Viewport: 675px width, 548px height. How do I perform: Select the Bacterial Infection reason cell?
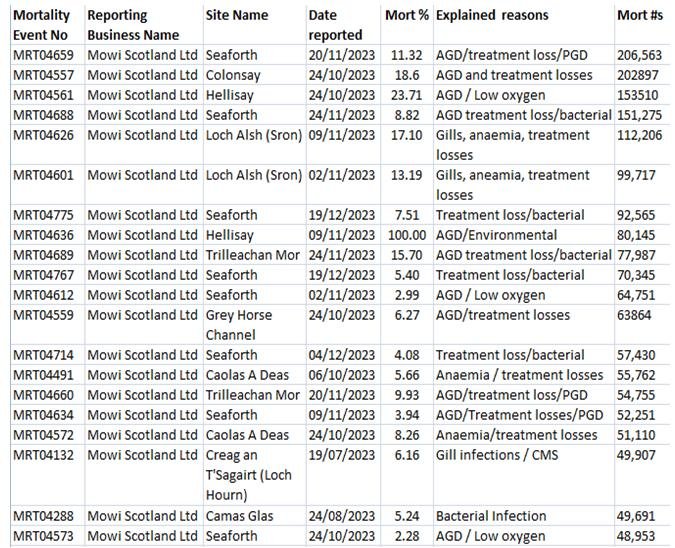pyautogui.click(x=491, y=516)
